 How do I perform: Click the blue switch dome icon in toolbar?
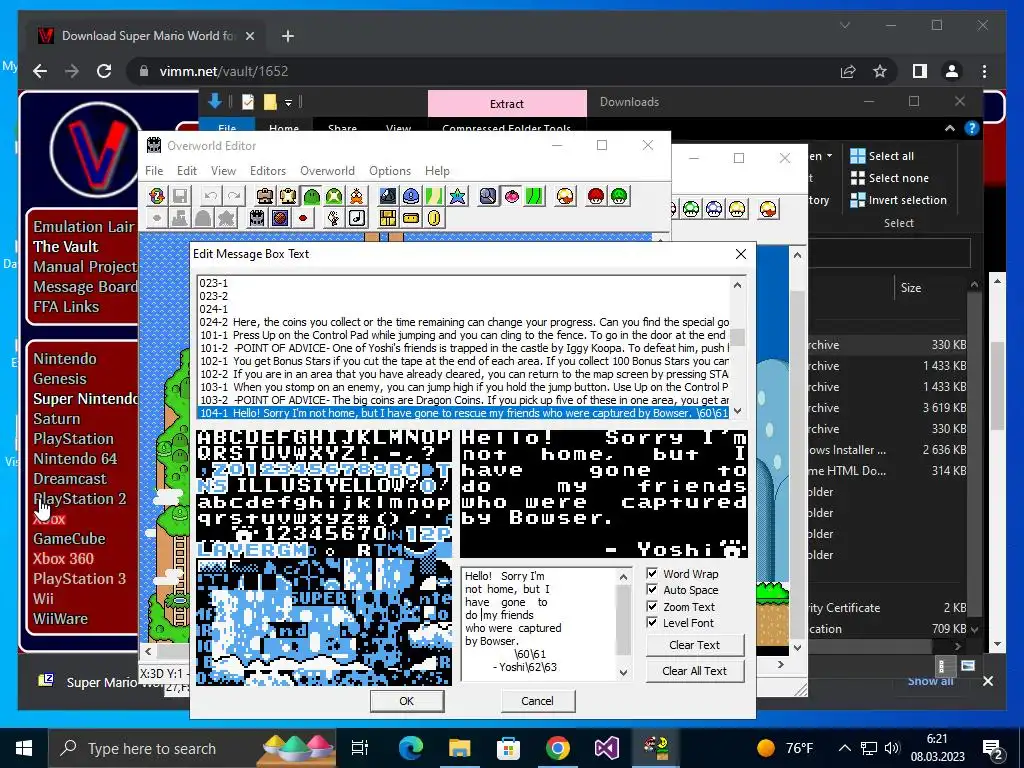click(x=411, y=196)
